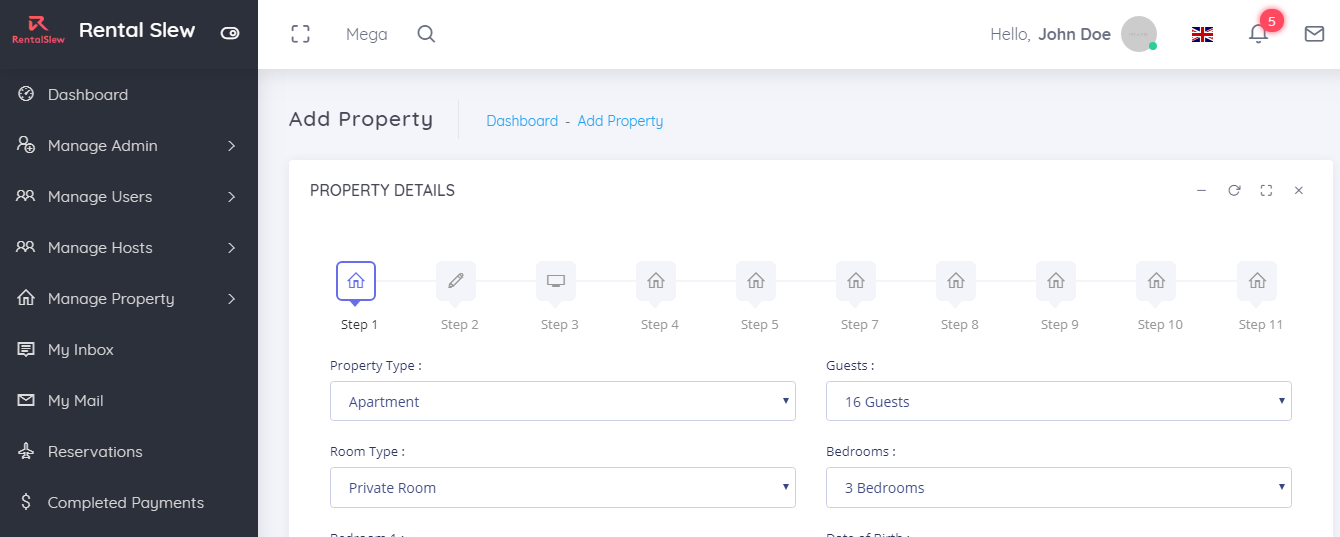Refresh the Property Details panel
This screenshot has height=537, width=1340.
1234,190
